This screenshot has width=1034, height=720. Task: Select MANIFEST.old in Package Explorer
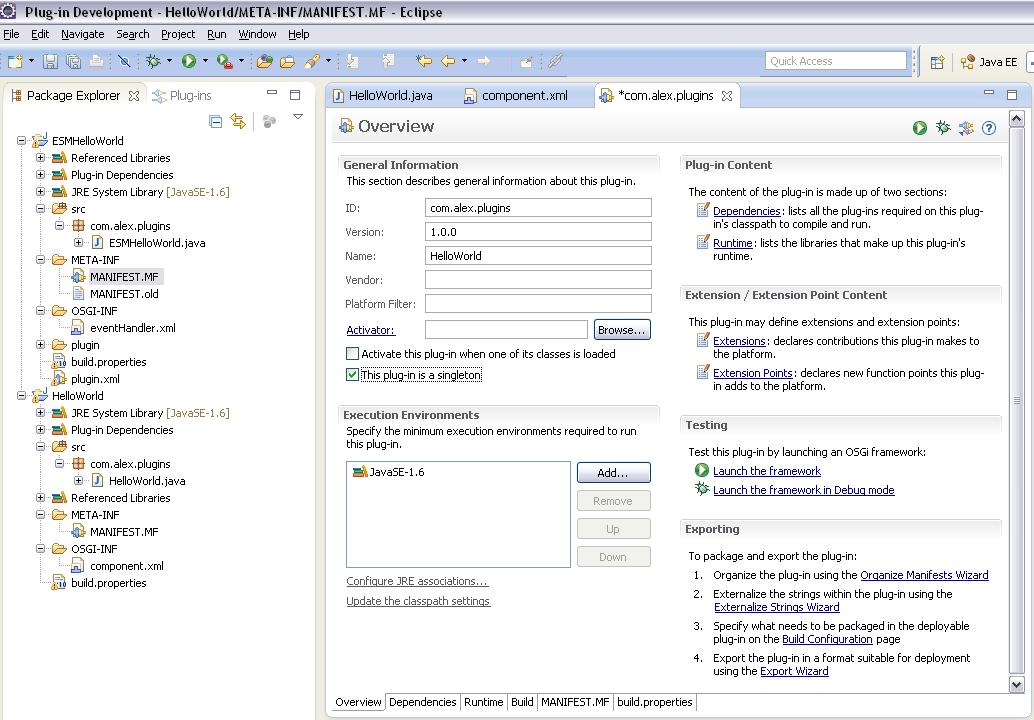pos(124,293)
